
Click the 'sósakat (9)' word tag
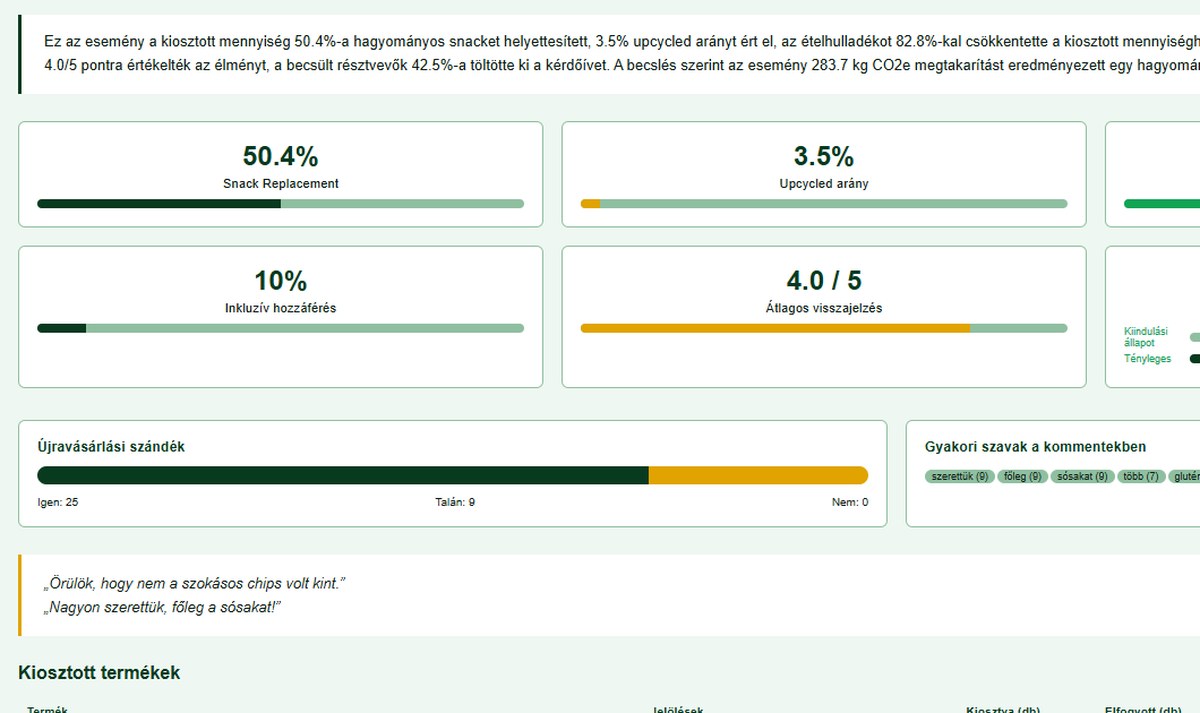pyautogui.click(x=1082, y=477)
